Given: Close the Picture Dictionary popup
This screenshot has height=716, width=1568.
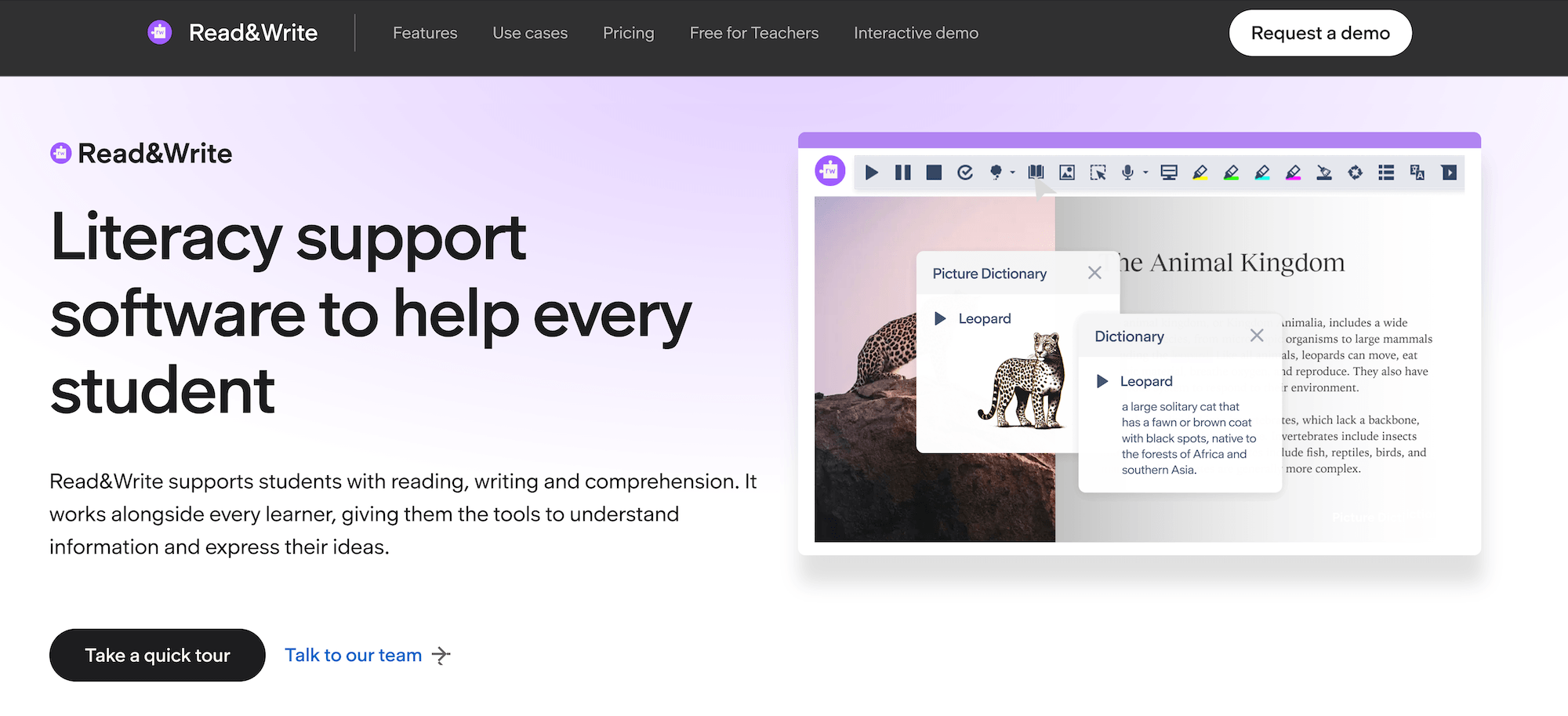Looking at the screenshot, I should (x=1094, y=273).
